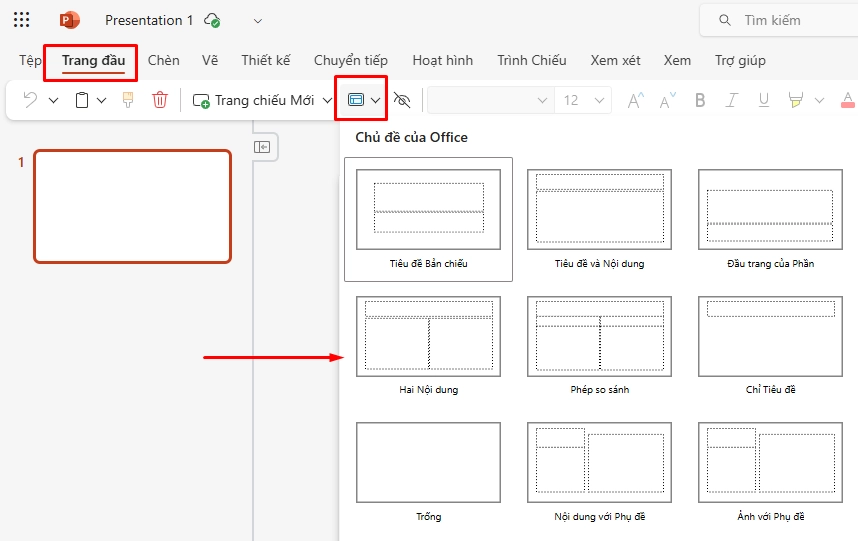This screenshot has height=541, width=858.
Task: Expand the undo options dropdown
Action: (x=53, y=100)
